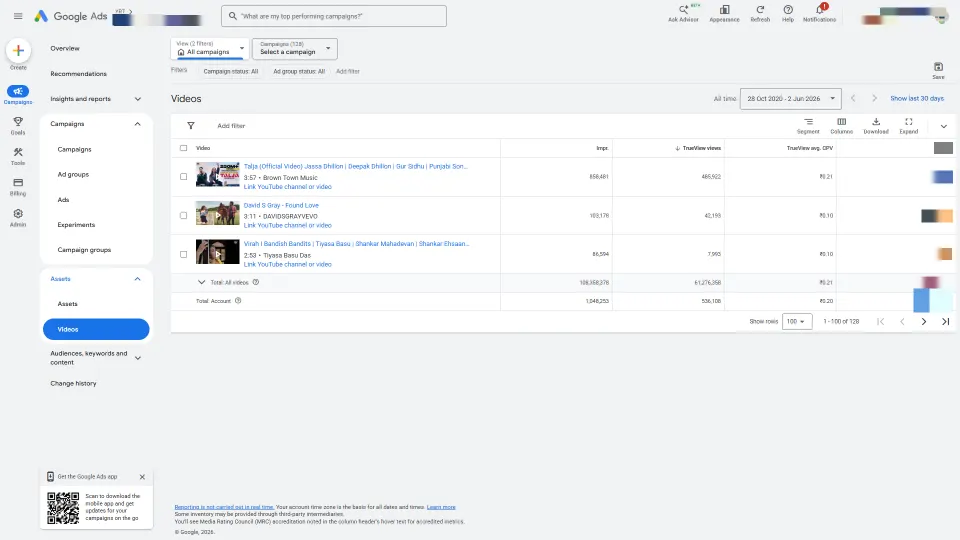The image size is (960, 540).
Task: Click the Download icon
Action: pos(876,122)
